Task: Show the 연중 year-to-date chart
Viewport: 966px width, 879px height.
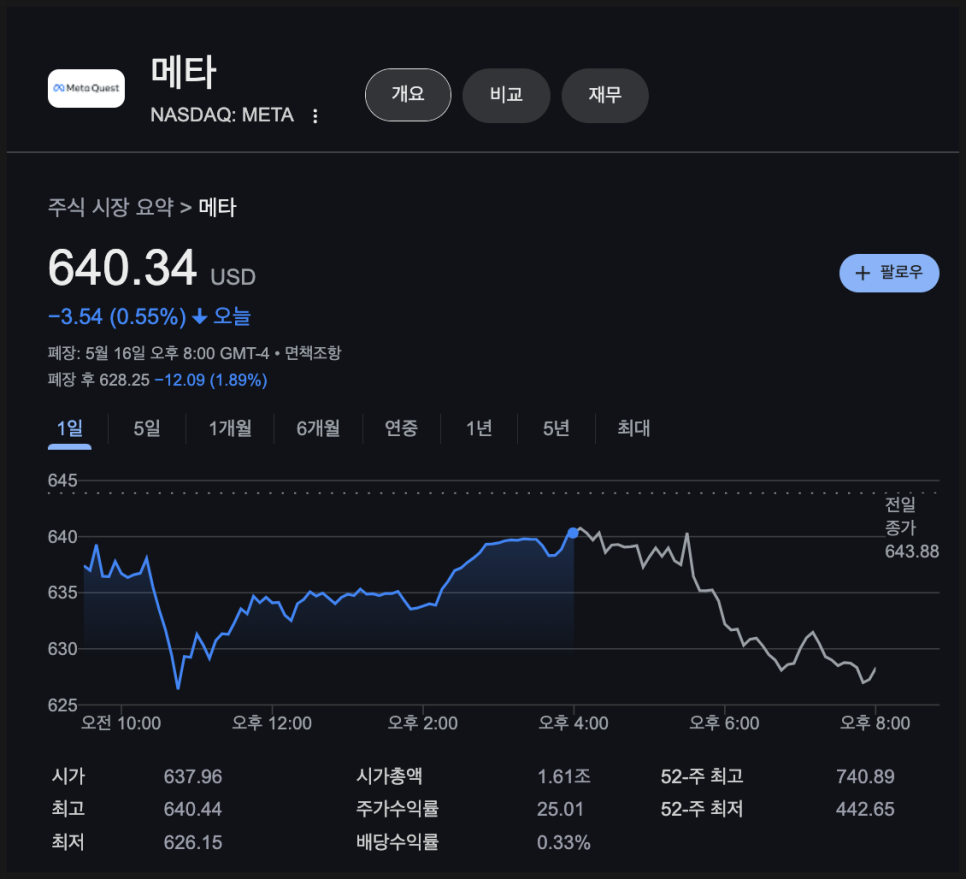Action: 401,428
